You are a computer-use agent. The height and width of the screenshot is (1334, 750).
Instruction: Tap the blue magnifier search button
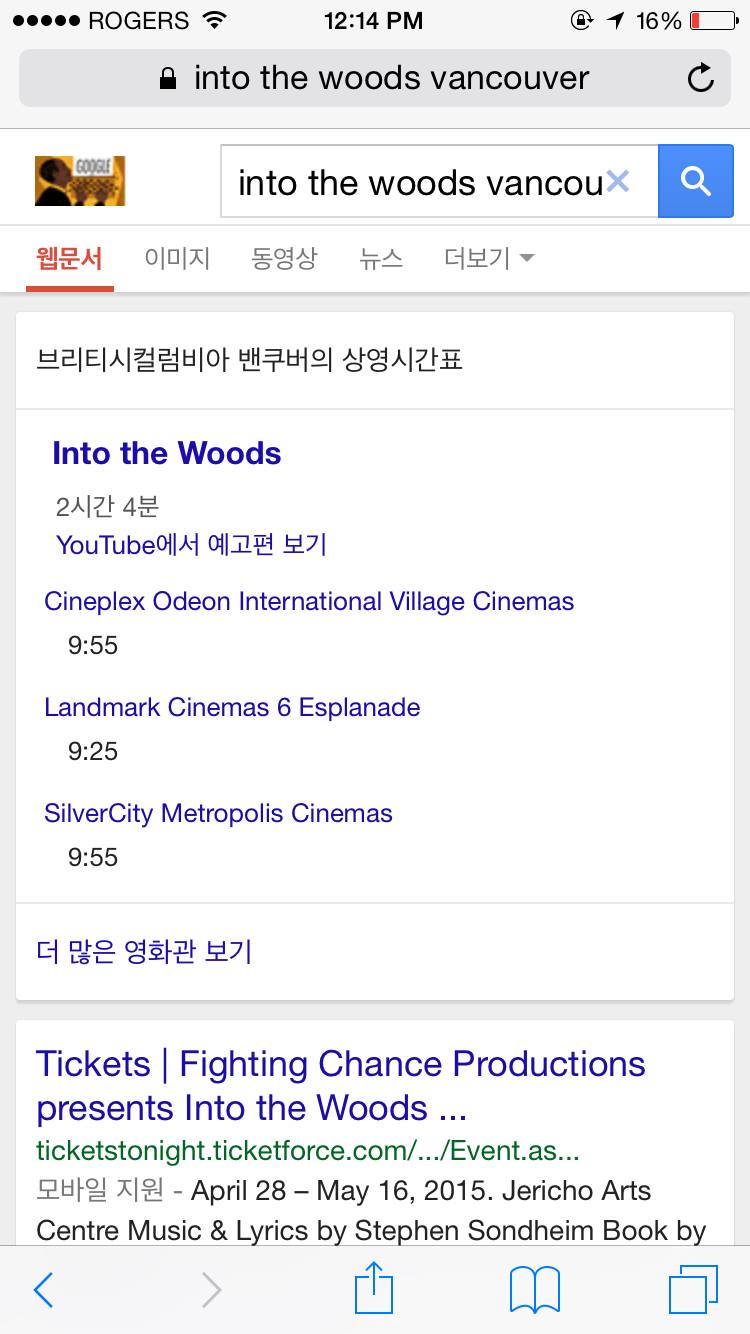(x=695, y=181)
